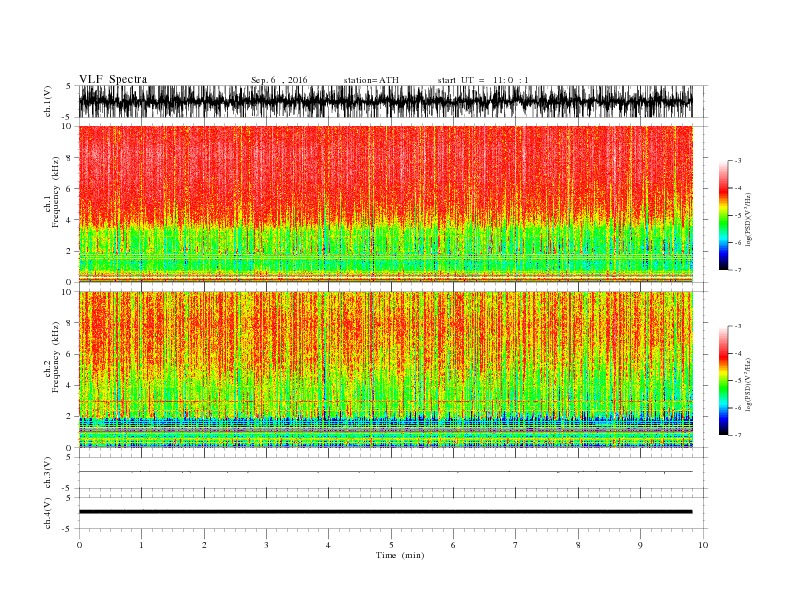
Task: Click the "station=ATH" header label
Action: point(371,80)
